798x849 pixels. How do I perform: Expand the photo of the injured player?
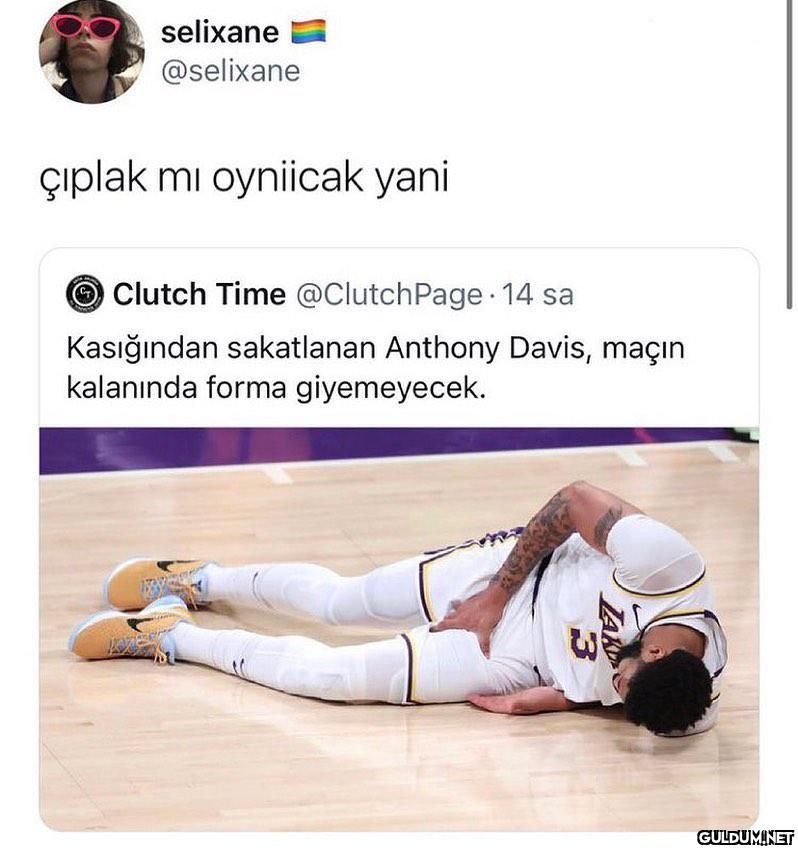tap(399, 629)
